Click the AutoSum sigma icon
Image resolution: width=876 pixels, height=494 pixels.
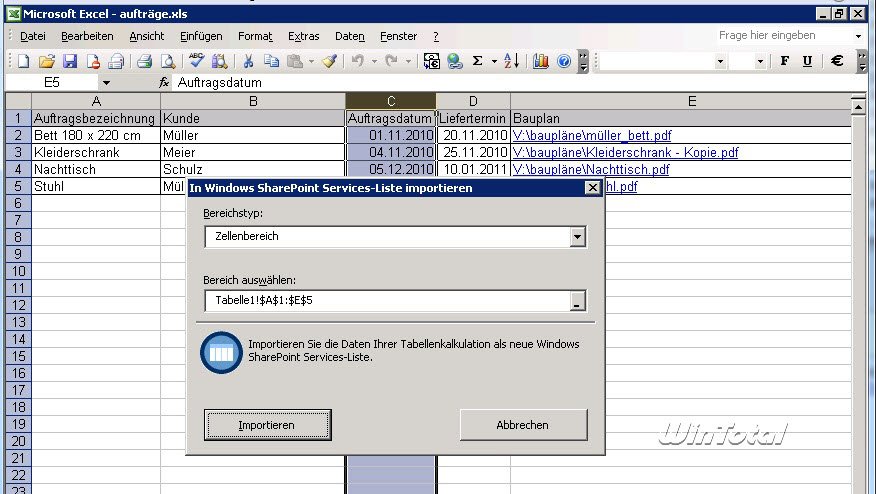click(x=478, y=61)
